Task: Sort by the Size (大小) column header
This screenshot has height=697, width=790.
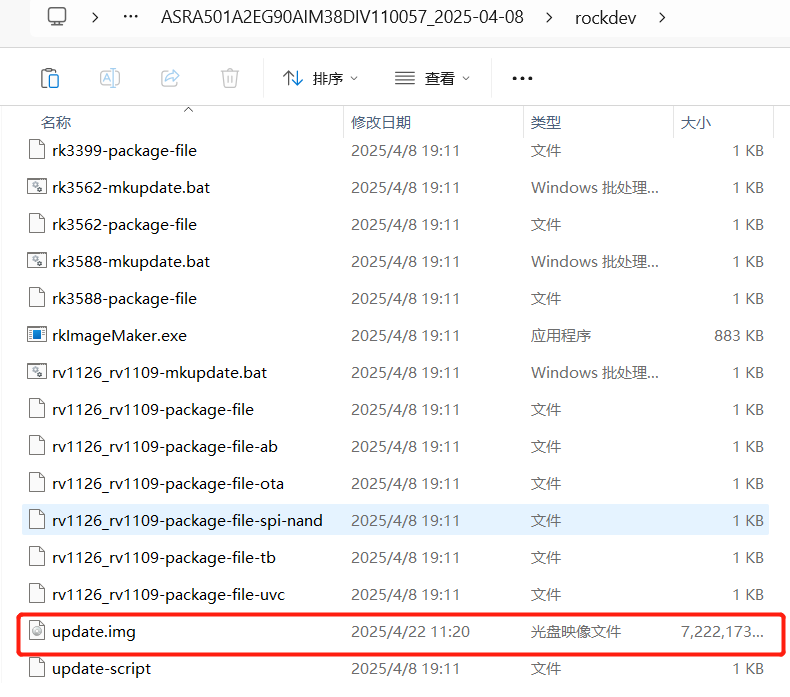Action: (695, 122)
